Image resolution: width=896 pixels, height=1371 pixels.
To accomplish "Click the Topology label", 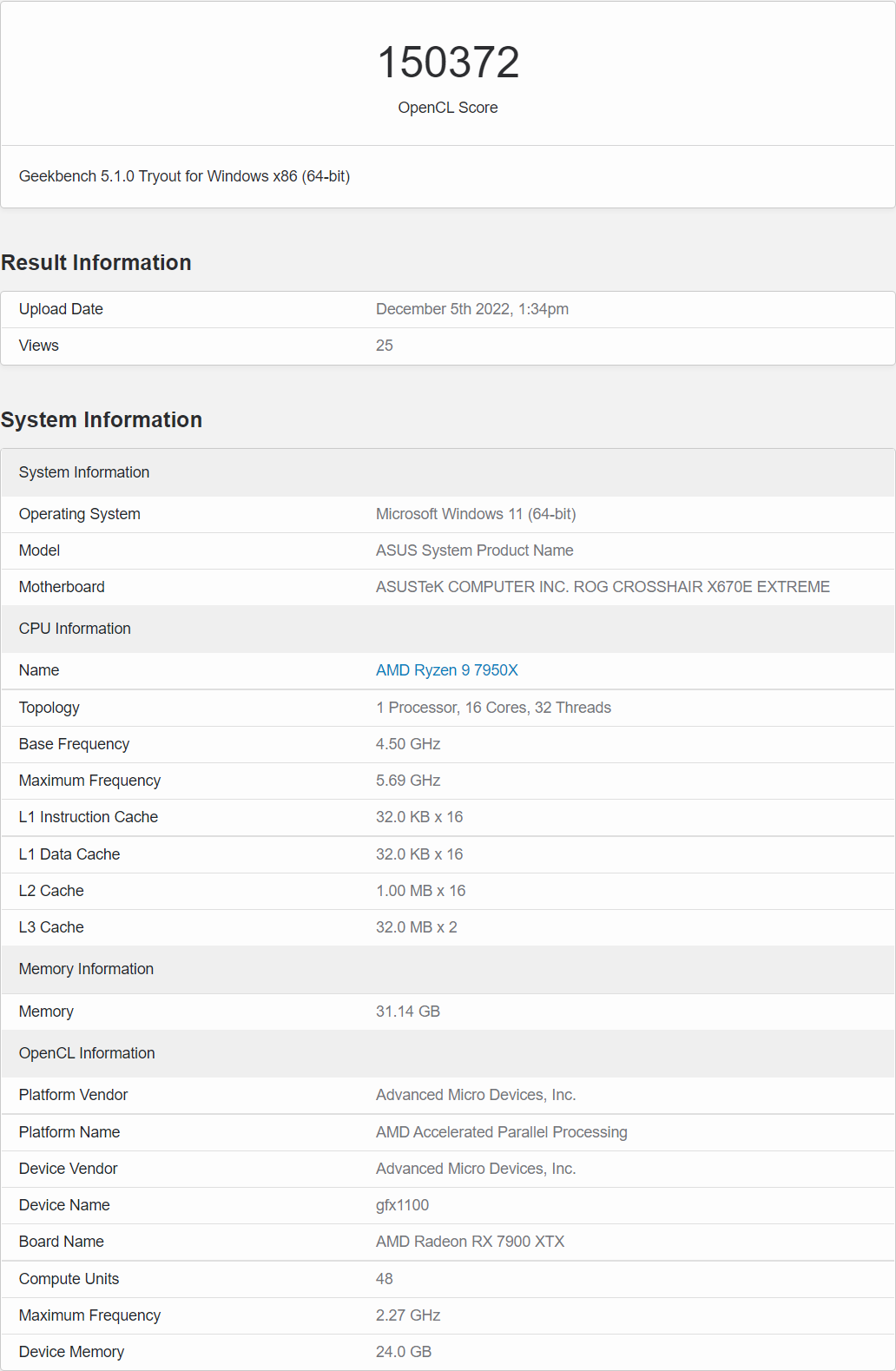I will click(49, 708).
